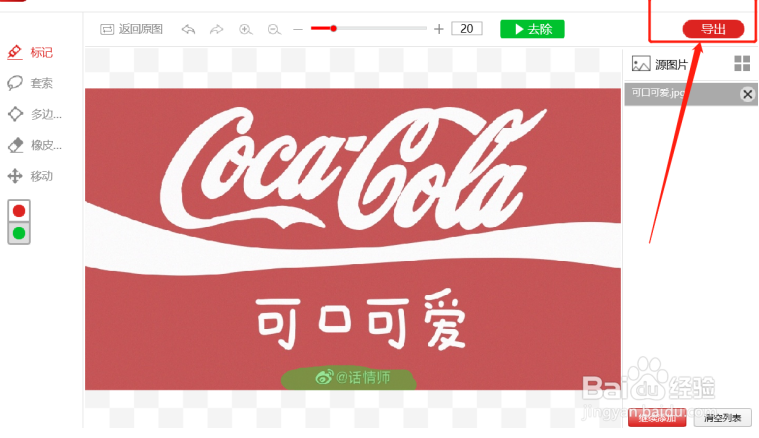759x438 pixels.
Task: Click the brush size slider handle
Action: (x=334, y=29)
